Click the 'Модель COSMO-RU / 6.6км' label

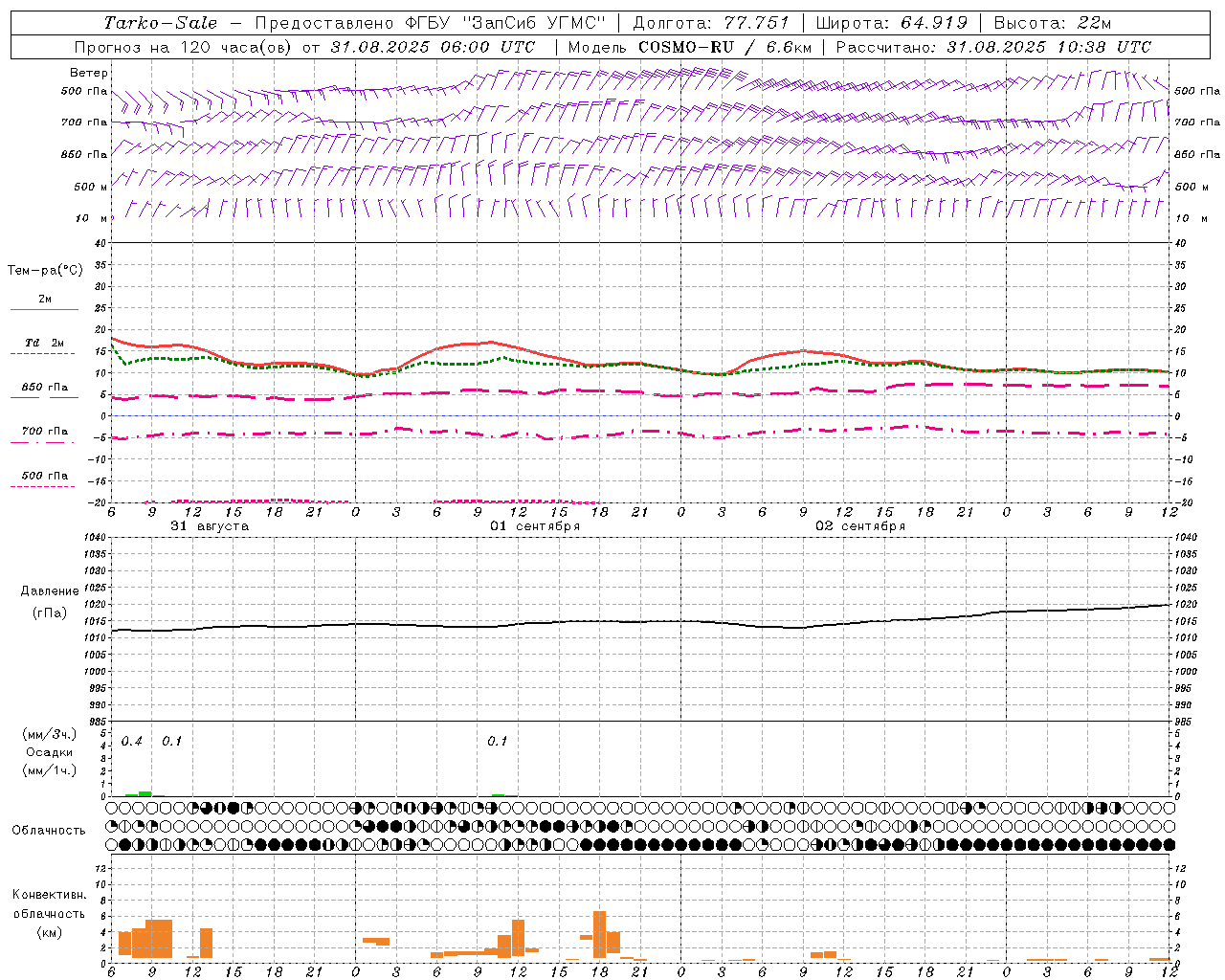690,47
